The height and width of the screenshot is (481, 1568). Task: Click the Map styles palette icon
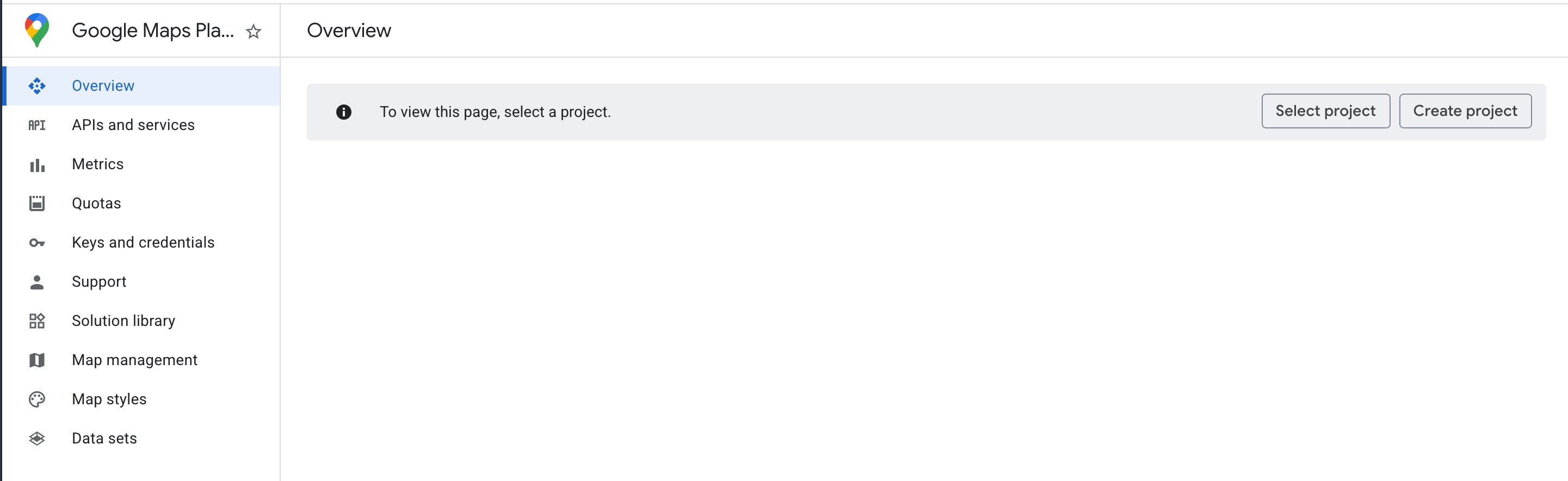(36, 399)
